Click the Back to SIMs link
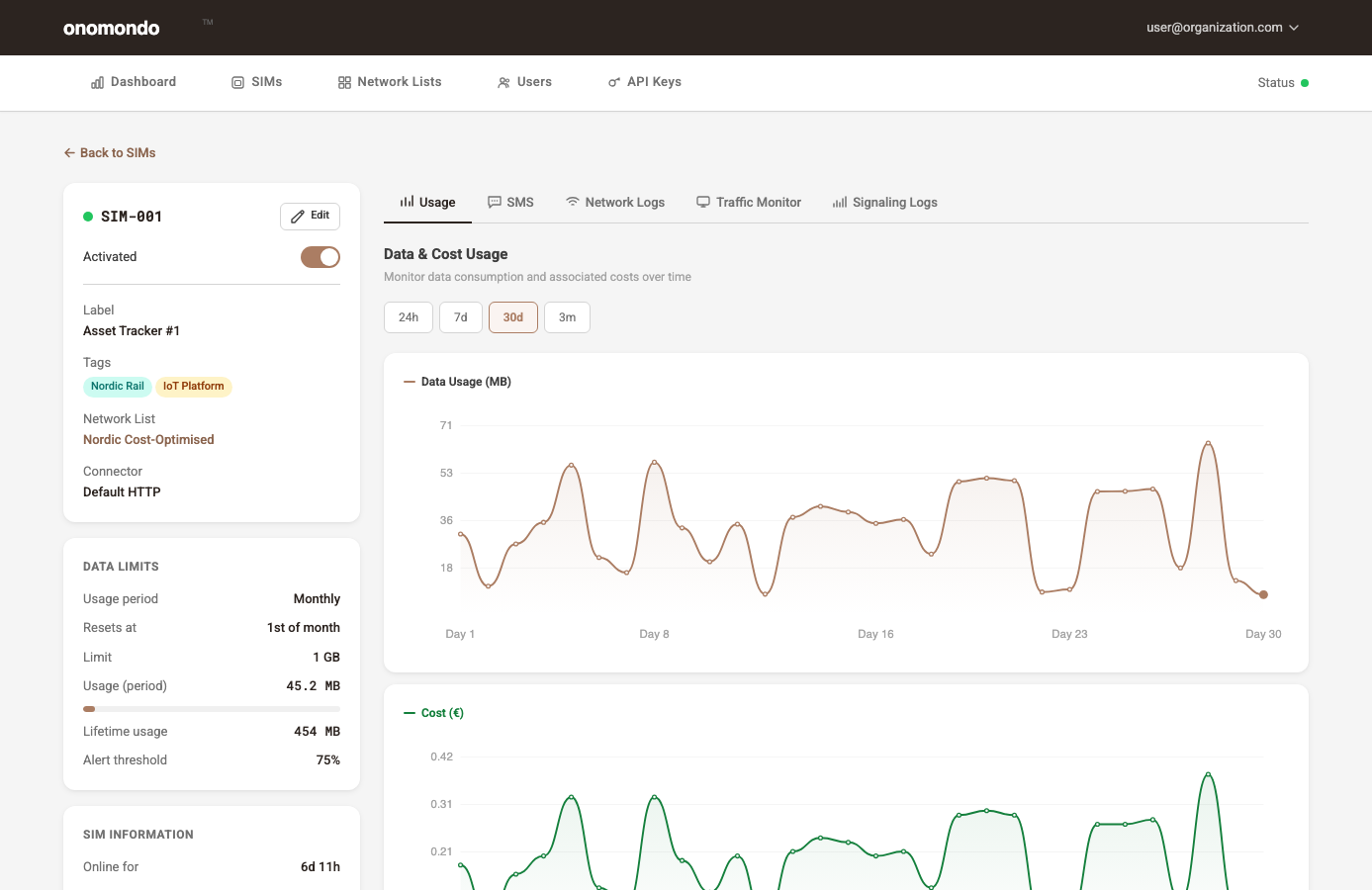1372x890 pixels. pyautogui.click(x=110, y=153)
